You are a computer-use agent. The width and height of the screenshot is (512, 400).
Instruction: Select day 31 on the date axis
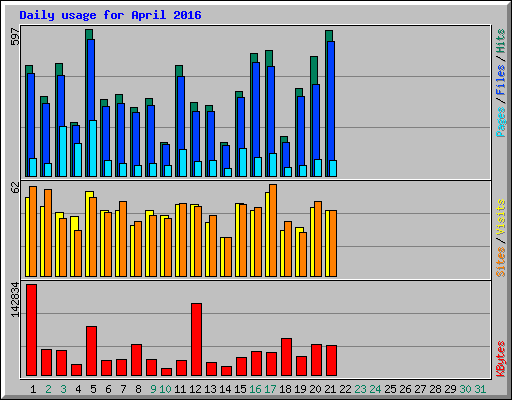click(x=480, y=389)
